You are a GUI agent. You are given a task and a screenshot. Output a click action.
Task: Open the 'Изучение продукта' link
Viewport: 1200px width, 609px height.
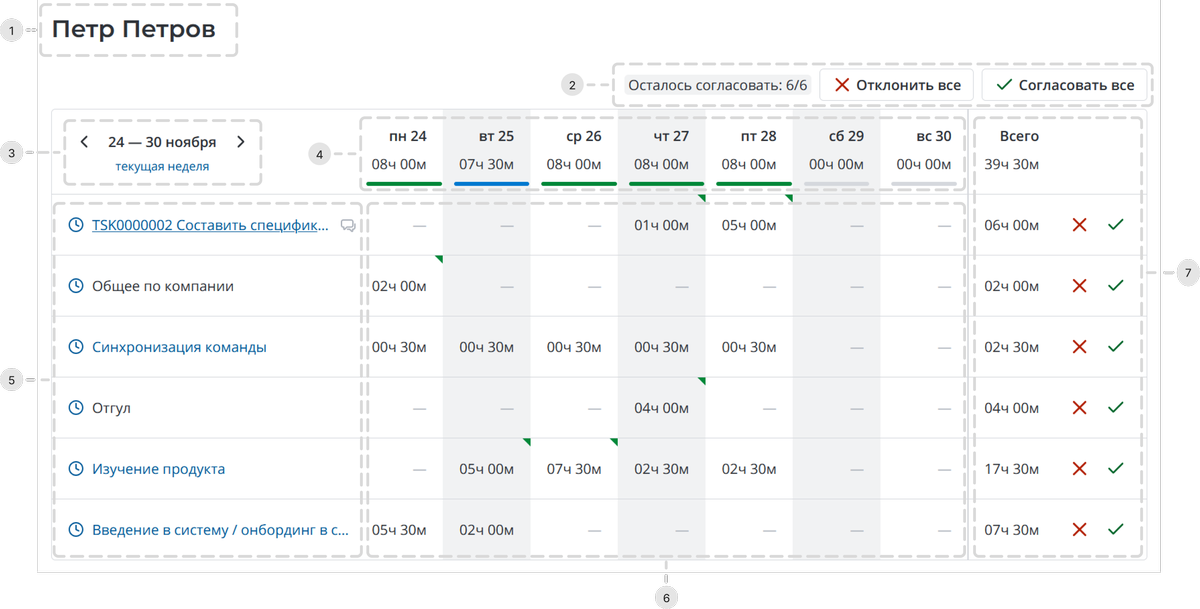[x=158, y=469]
